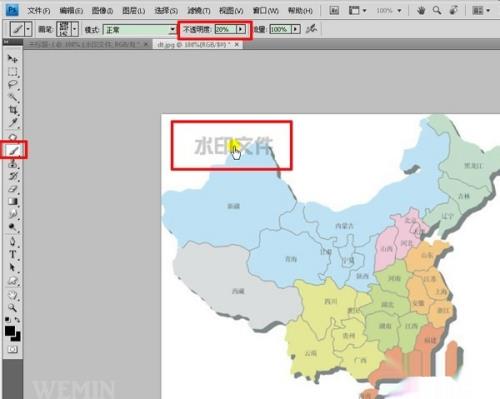Close the first untitled document tab
The width and height of the screenshot is (500, 399).
point(146,44)
